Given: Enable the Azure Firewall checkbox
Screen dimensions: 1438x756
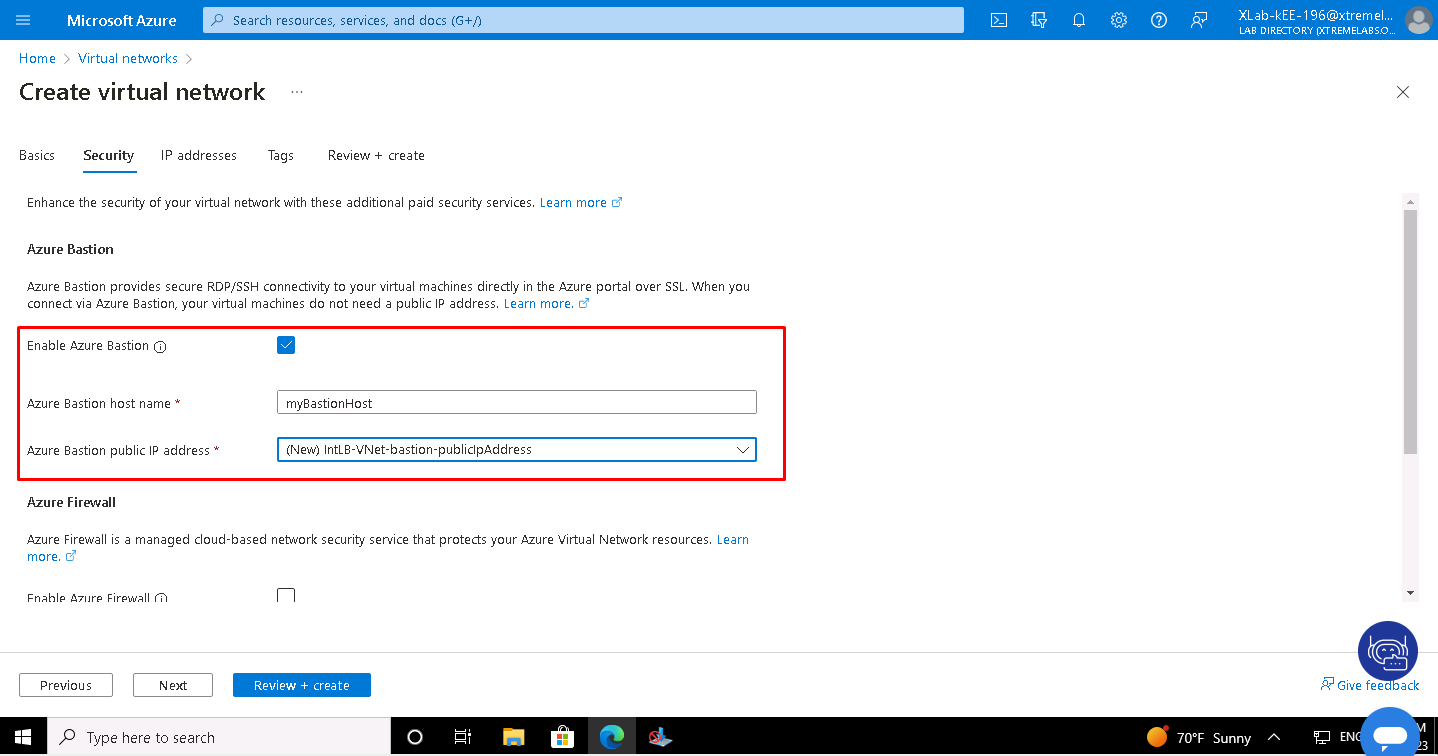Looking at the screenshot, I should pyautogui.click(x=286, y=595).
